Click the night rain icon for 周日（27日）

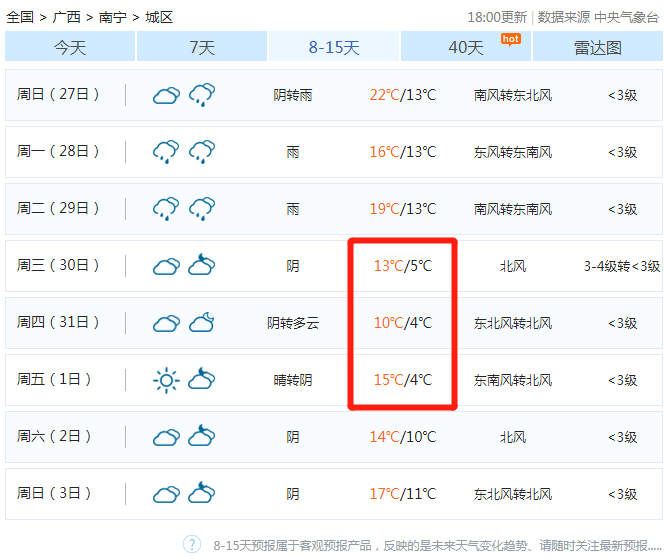click(x=202, y=95)
